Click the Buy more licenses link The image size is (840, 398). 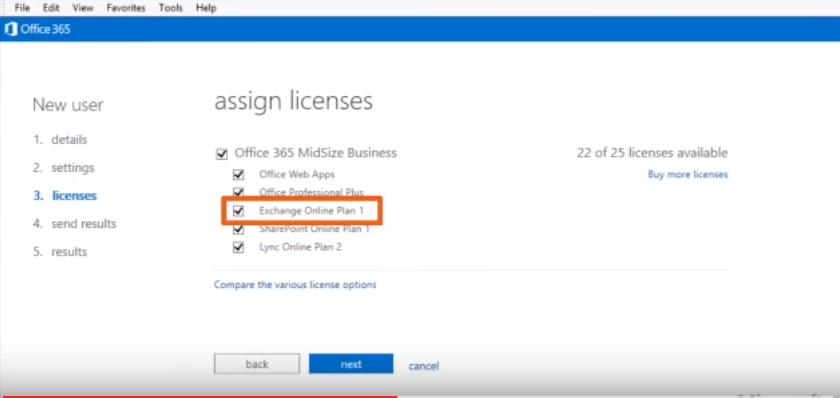point(688,175)
